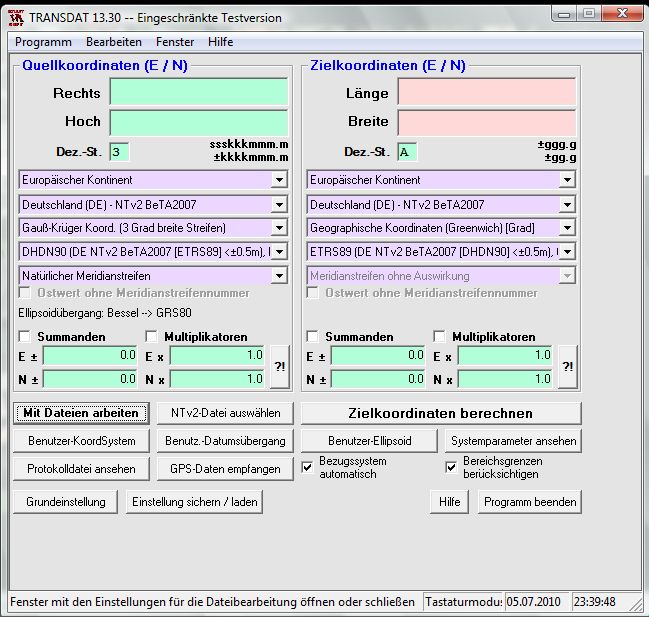Click source ?! button
649x617 pixels.
coord(280,367)
